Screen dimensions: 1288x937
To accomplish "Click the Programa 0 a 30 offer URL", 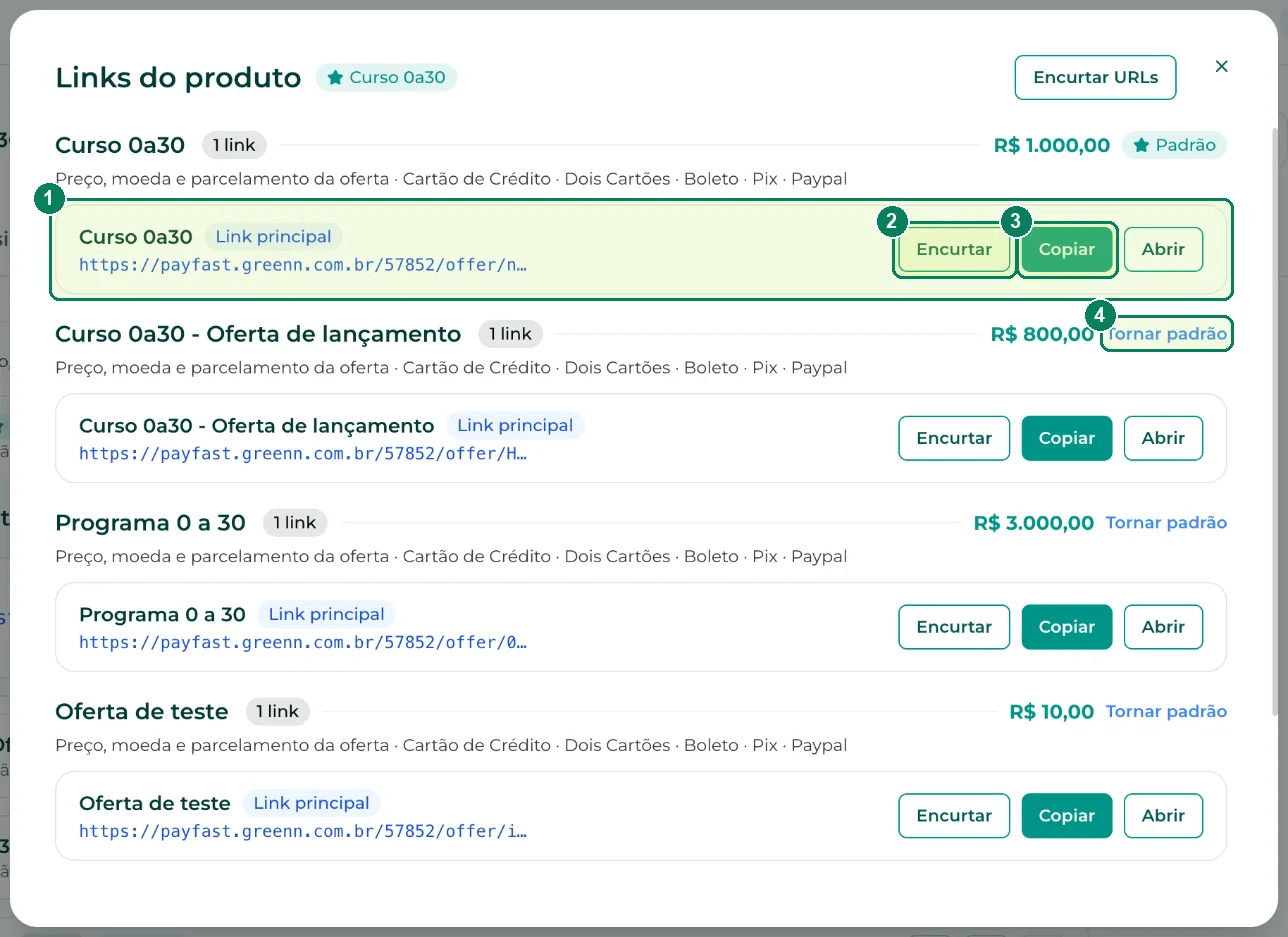I will point(303,642).
